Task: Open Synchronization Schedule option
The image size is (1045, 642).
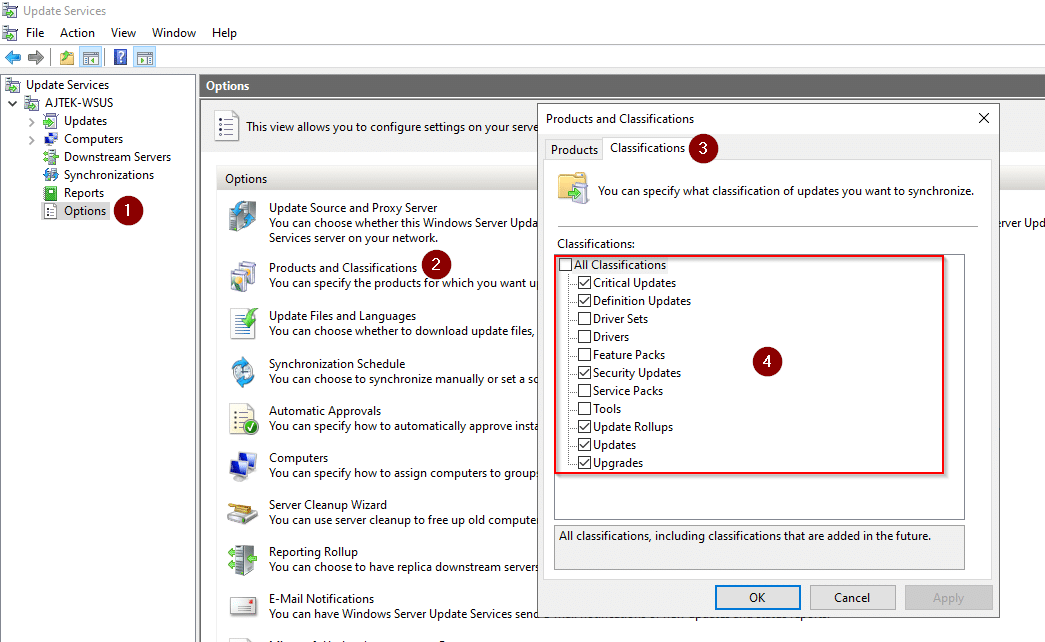Action: pyautogui.click(x=337, y=364)
